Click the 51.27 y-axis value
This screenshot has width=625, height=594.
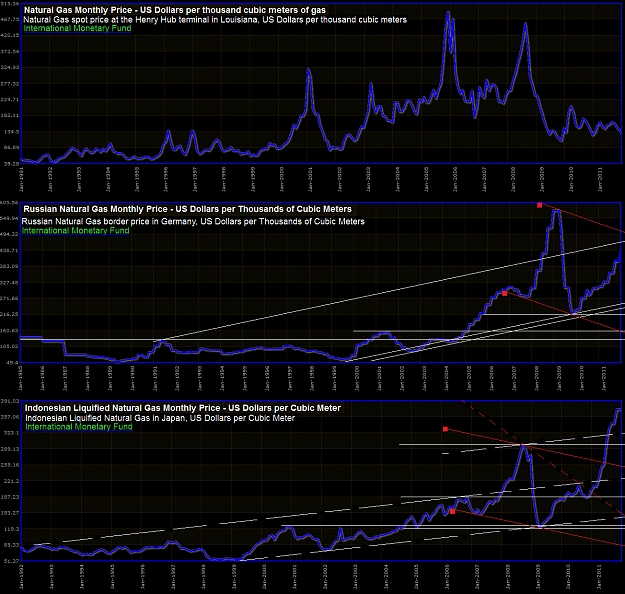[x=12, y=561]
